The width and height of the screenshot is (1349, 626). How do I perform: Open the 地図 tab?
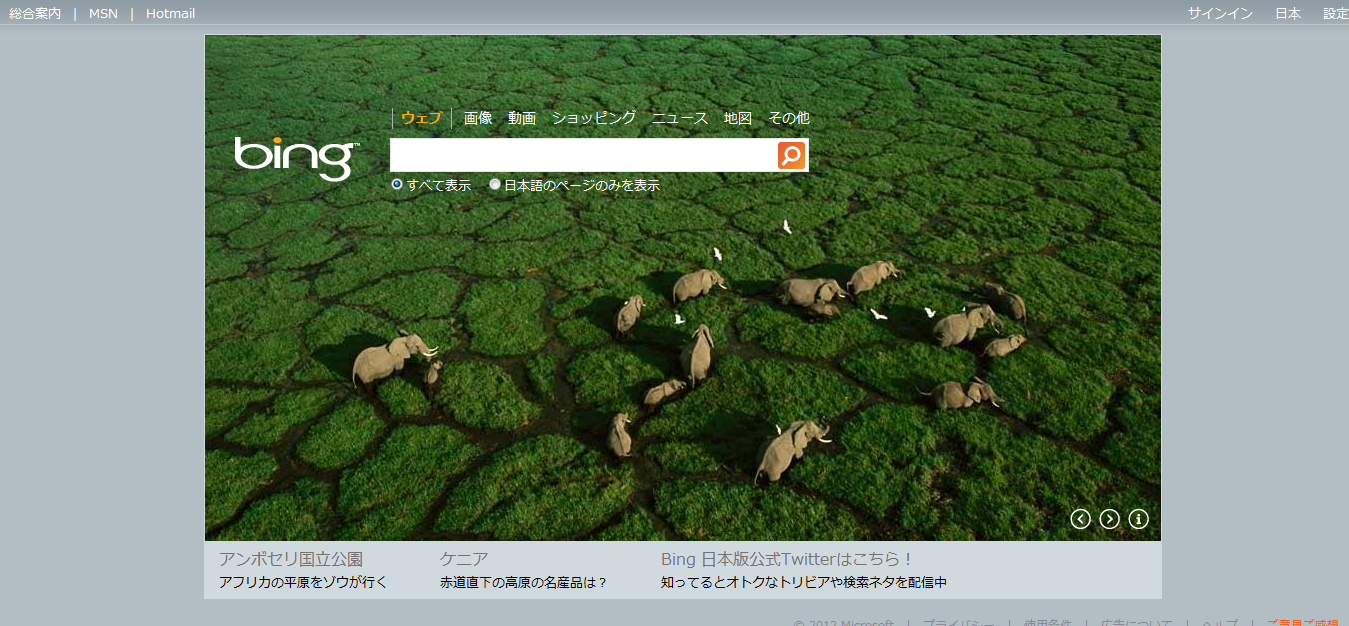click(738, 118)
